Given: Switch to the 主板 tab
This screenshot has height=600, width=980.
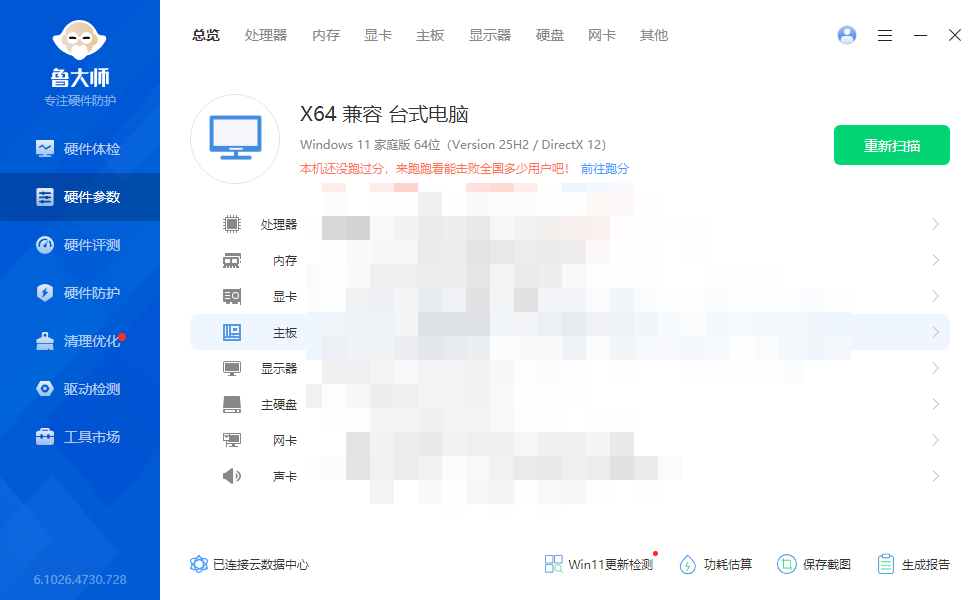Looking at the screenshot, I should [x=430, y=36].
